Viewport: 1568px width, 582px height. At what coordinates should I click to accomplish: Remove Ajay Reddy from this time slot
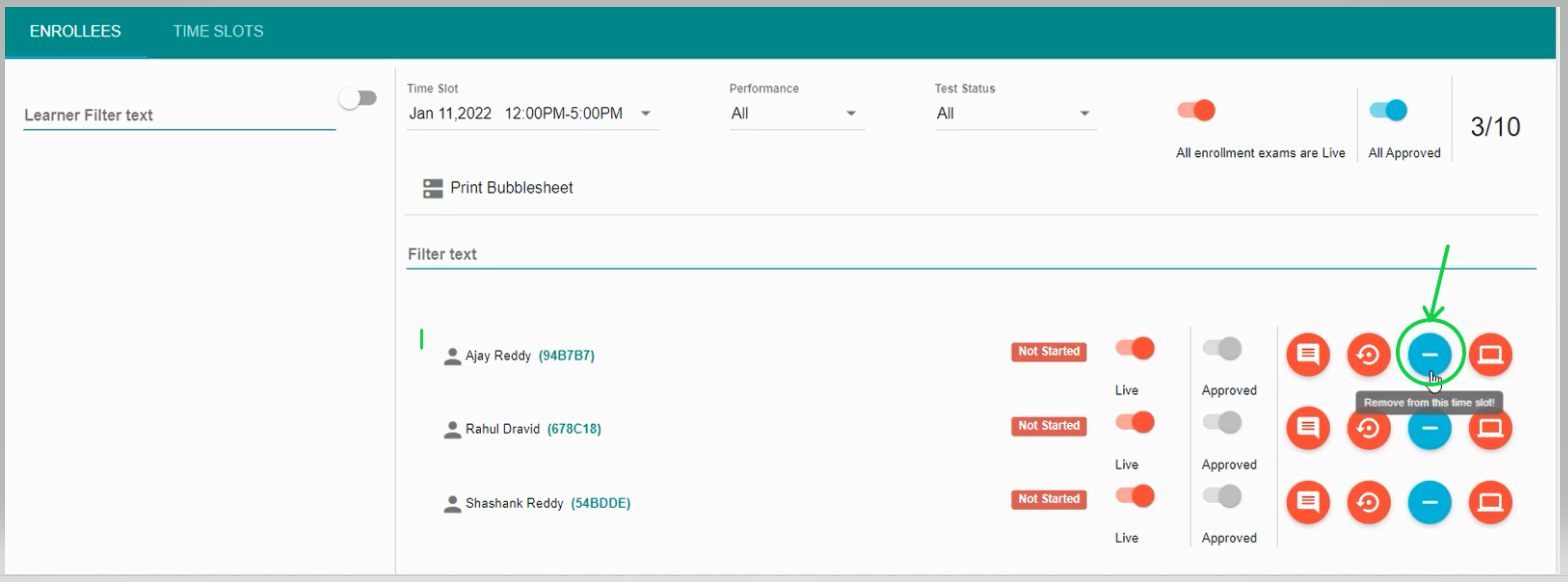pos(1430,354)
